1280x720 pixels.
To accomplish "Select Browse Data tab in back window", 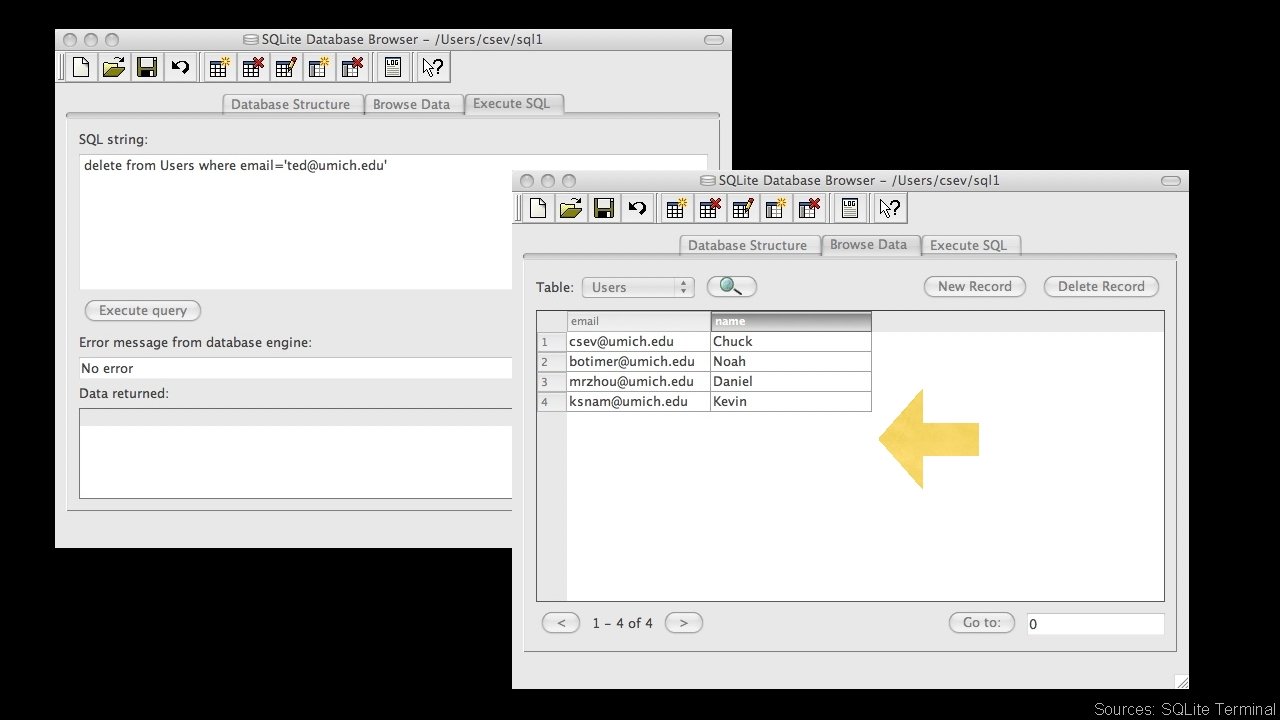I will click(411, 104).
